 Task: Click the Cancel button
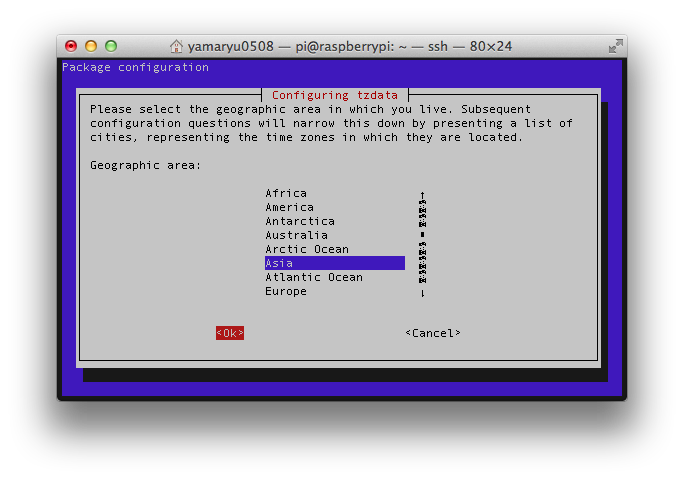click(433, 333)
